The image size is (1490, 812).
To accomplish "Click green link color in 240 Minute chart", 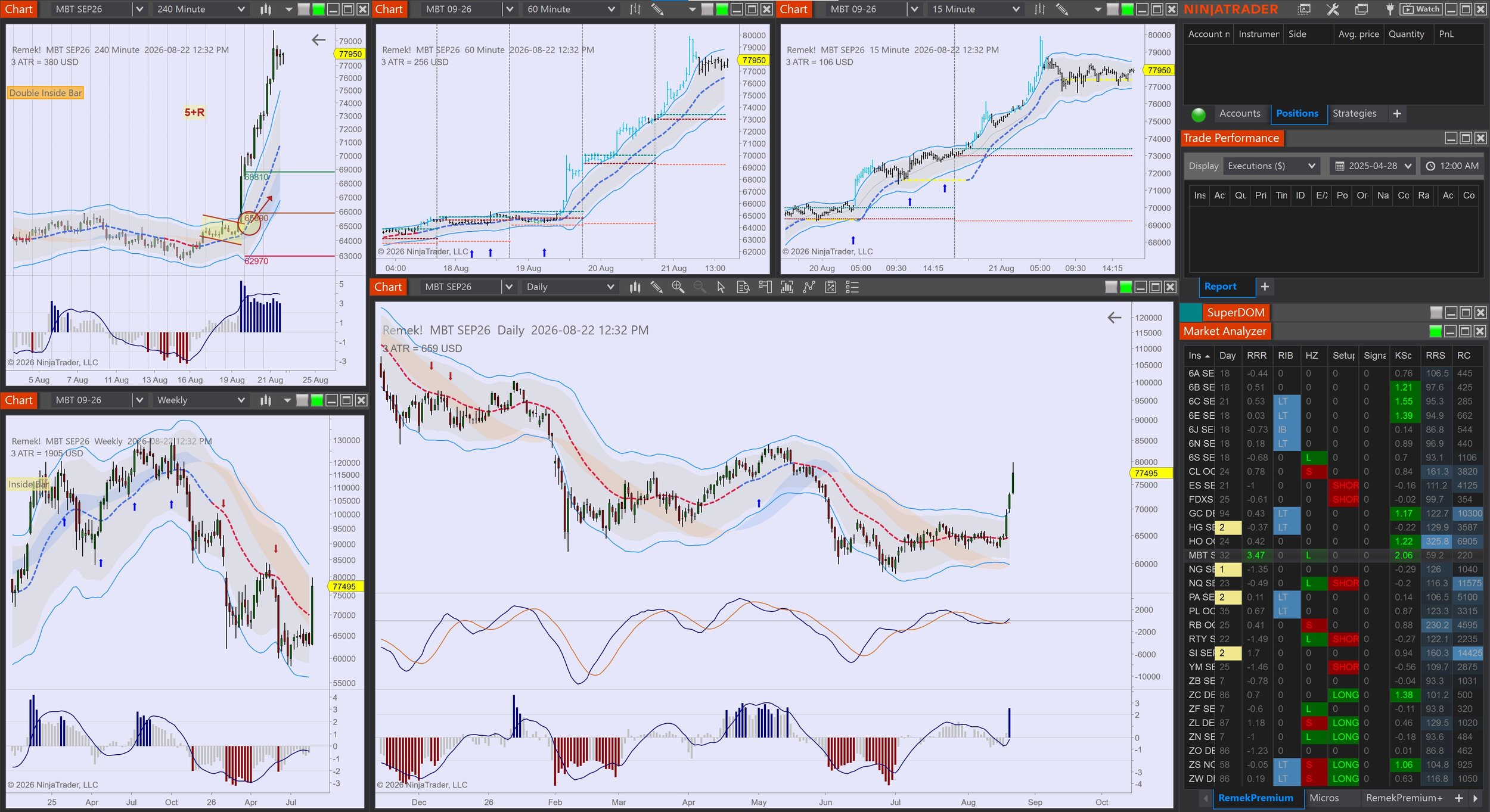I will [x=319, y=10].
